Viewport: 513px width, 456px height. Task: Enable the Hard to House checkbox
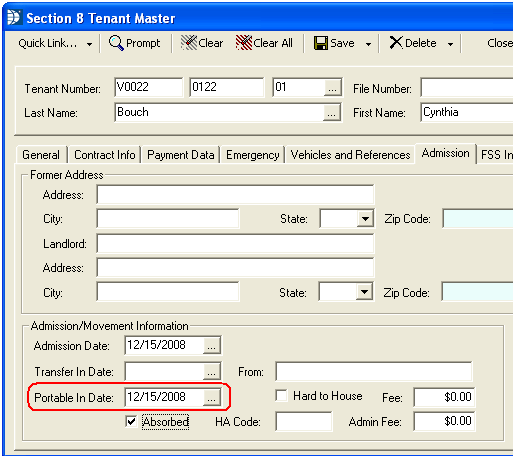[x=281, y=396]
